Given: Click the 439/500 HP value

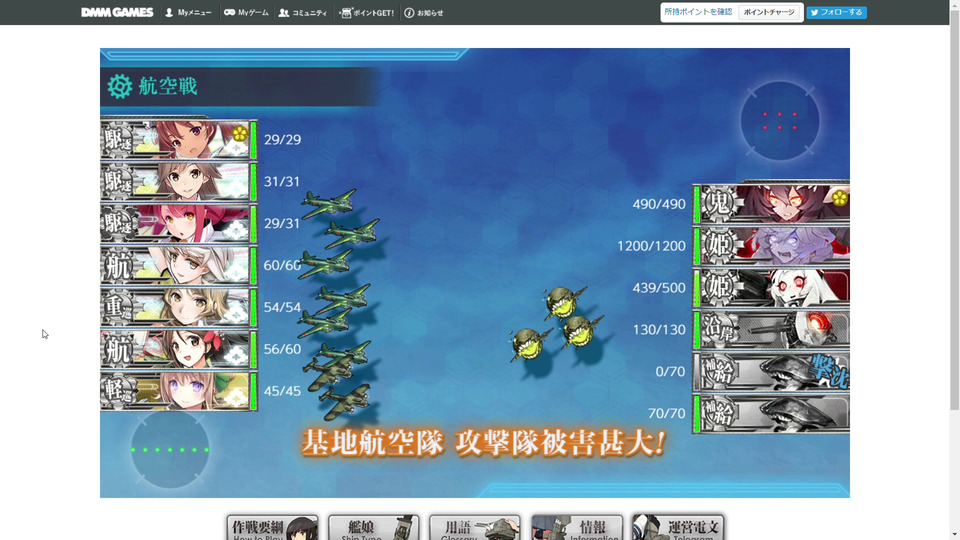Looking at the screenshot, I should coord(659,288).
